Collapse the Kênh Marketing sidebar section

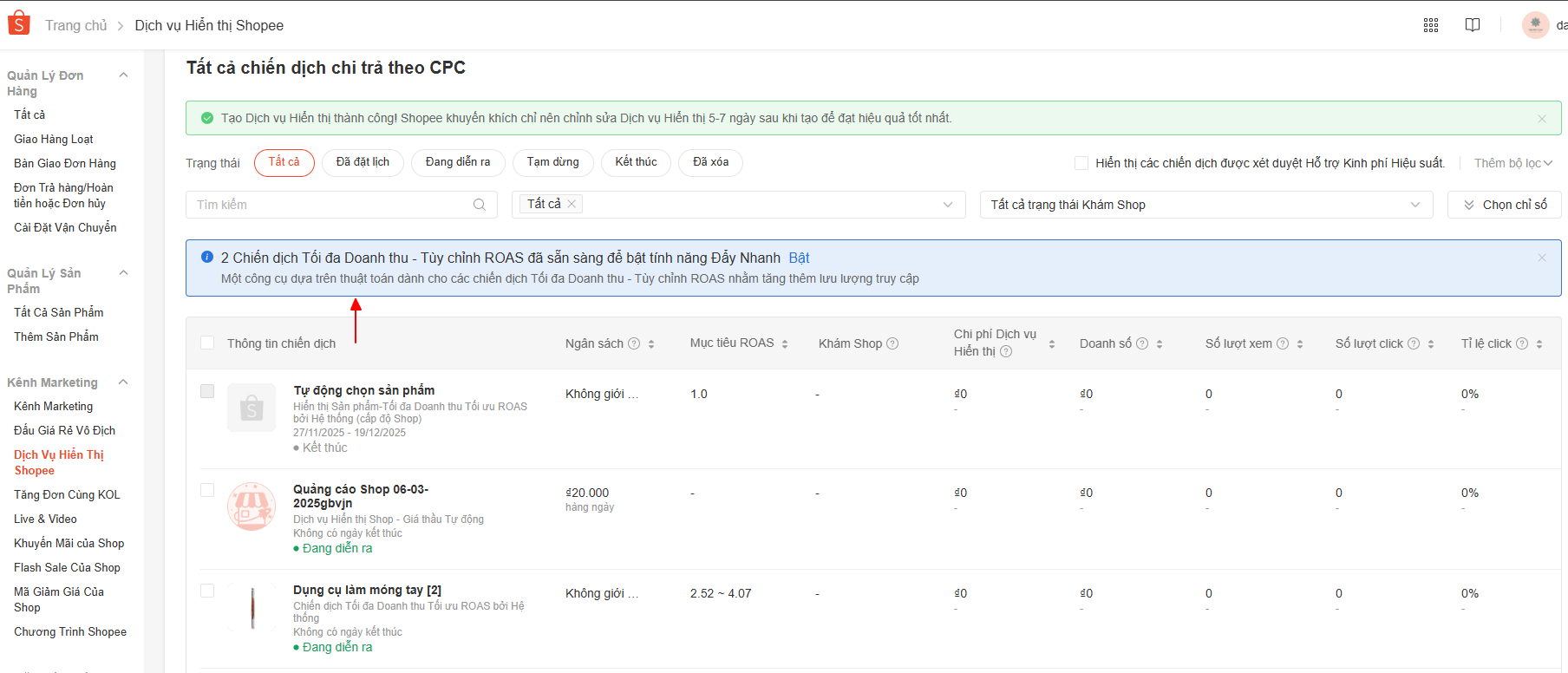point(123,382)
